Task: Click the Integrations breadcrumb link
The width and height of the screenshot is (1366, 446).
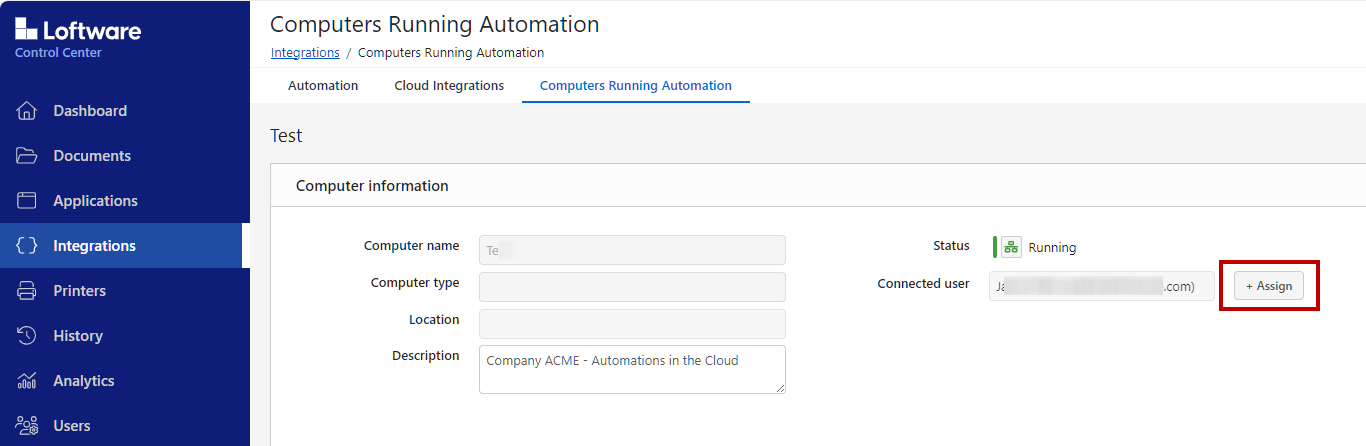Action: 305,53
